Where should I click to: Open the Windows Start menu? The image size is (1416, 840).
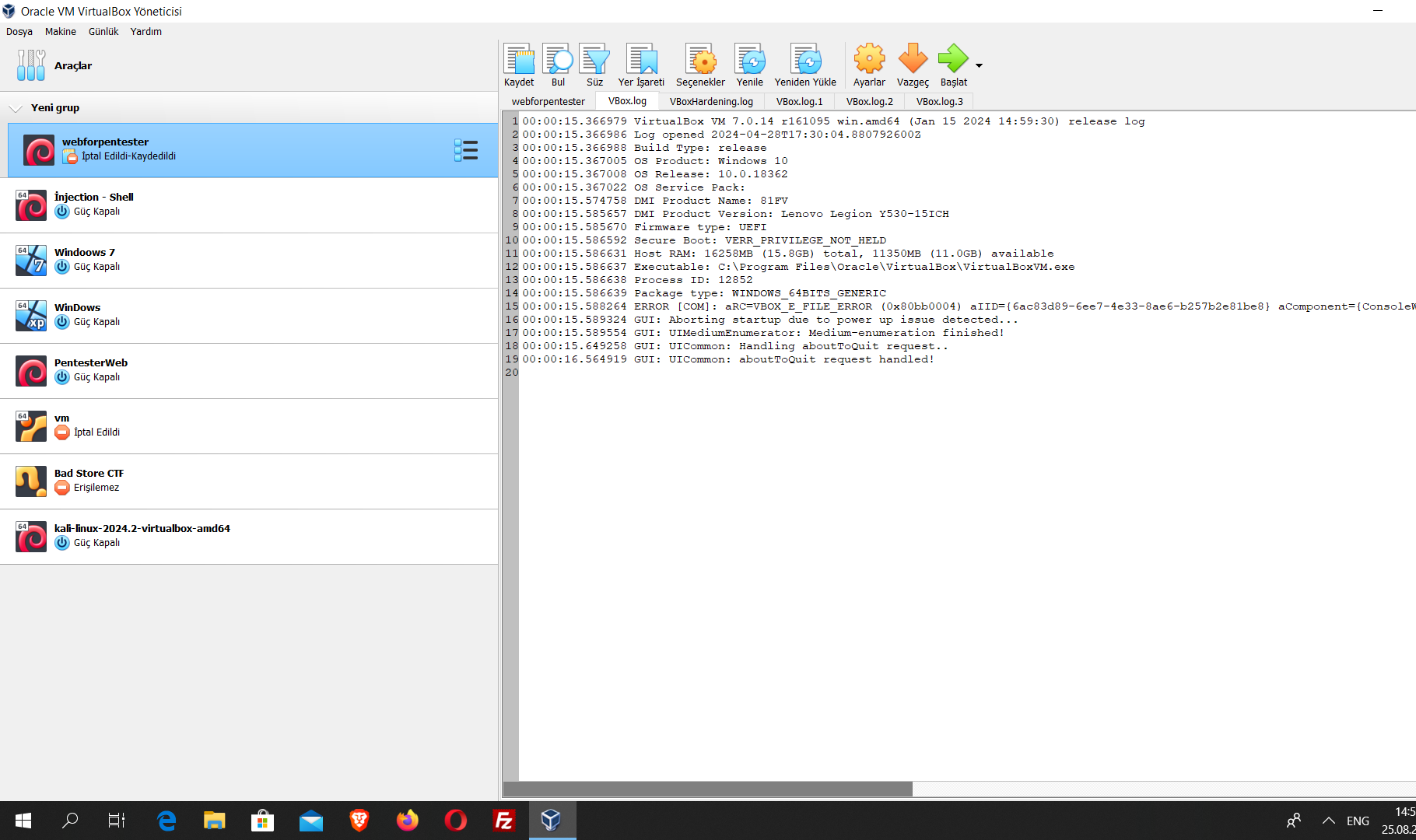(23, 821)
